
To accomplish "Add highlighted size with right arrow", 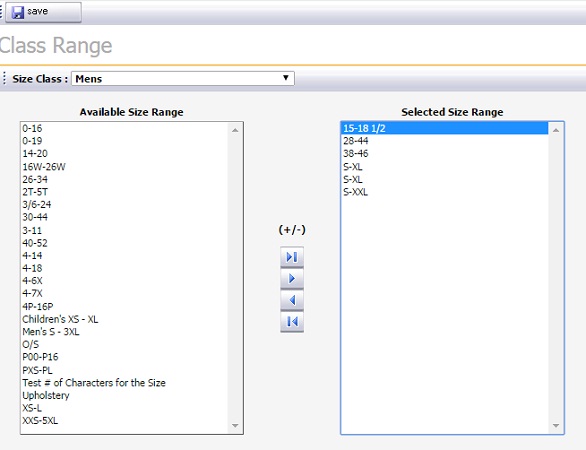I will pos(292,278).
